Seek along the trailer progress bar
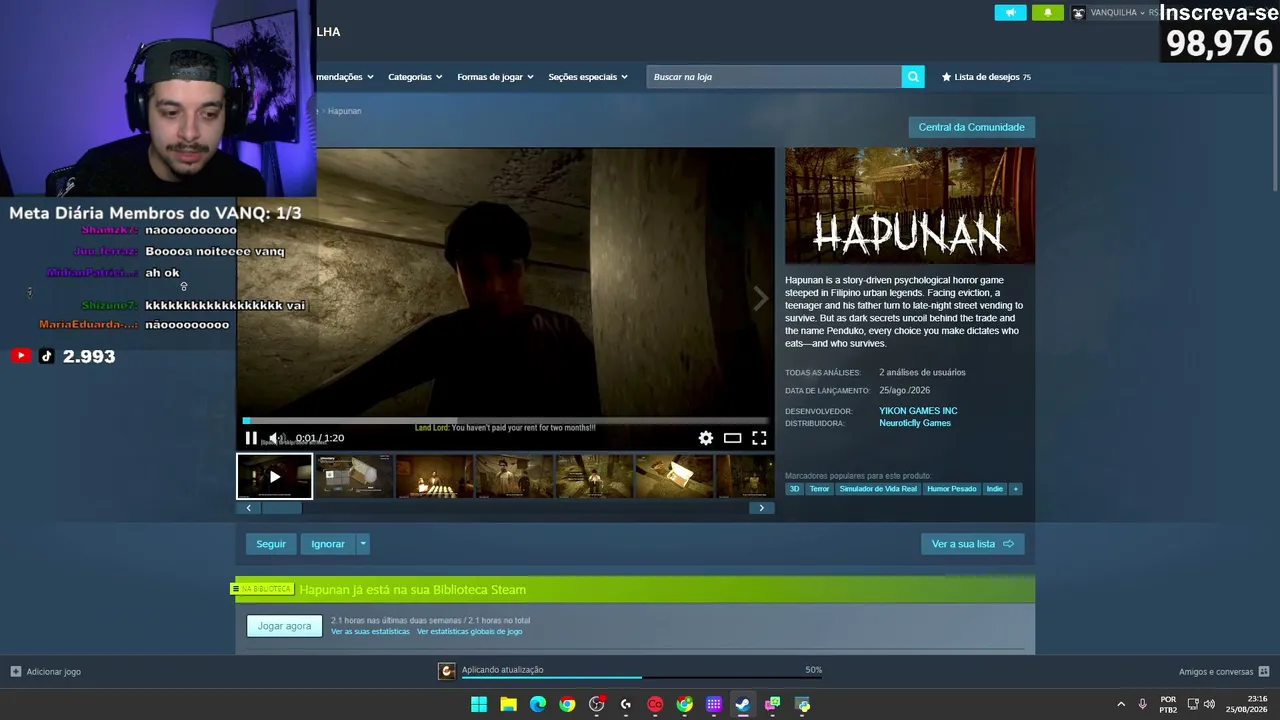The height and width of the screenshot is (720, 1280). (x=506, y=421)
